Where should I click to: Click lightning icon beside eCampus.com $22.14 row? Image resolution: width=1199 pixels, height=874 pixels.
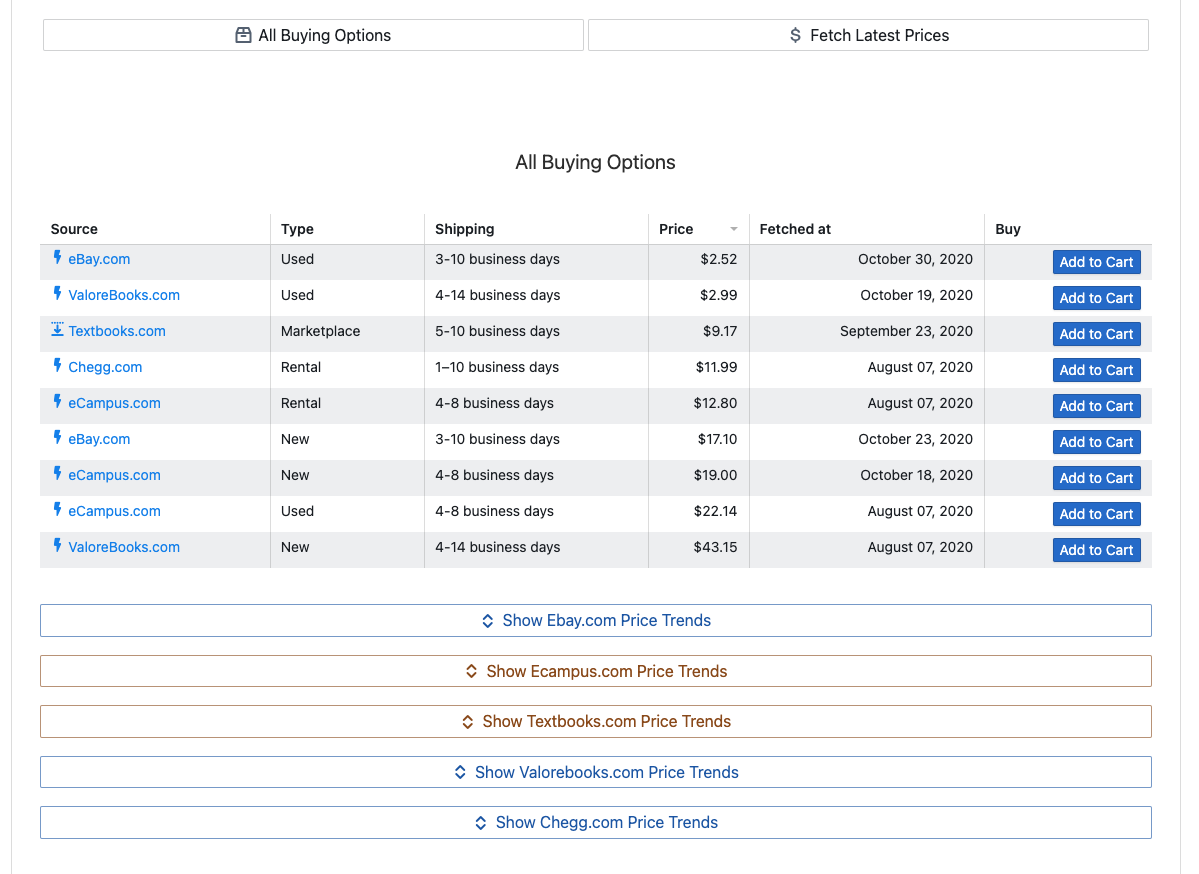(x=57, y=509)
